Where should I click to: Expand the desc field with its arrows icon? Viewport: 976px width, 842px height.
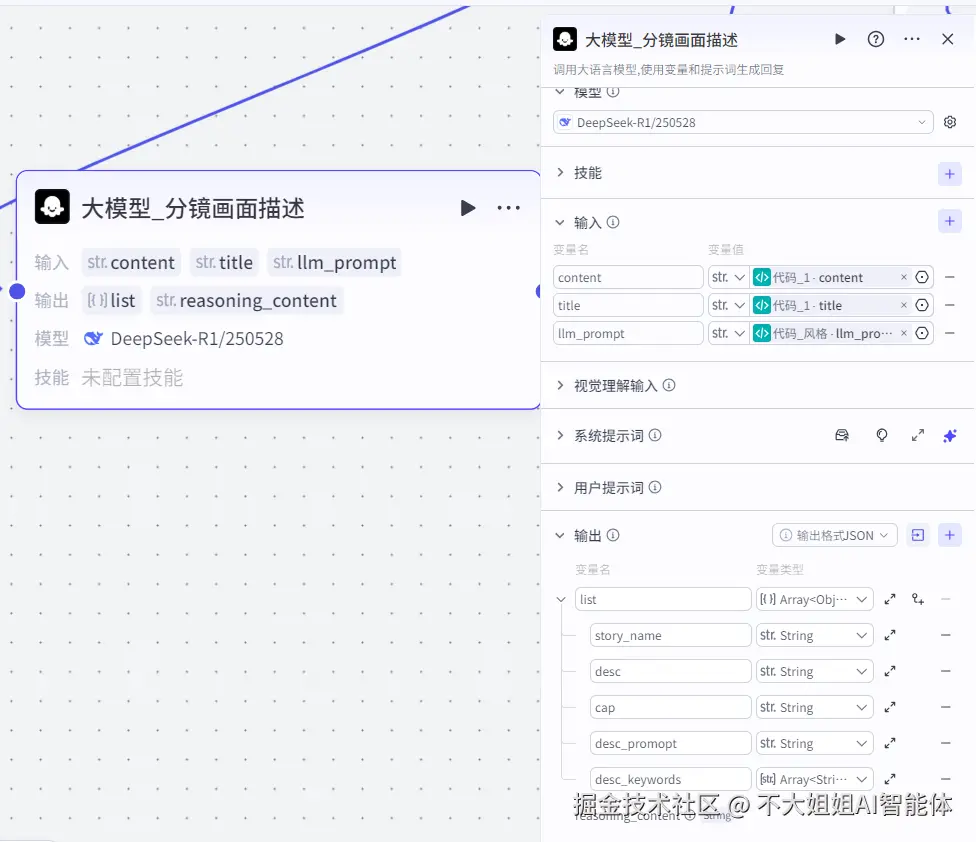click(890, 671)
